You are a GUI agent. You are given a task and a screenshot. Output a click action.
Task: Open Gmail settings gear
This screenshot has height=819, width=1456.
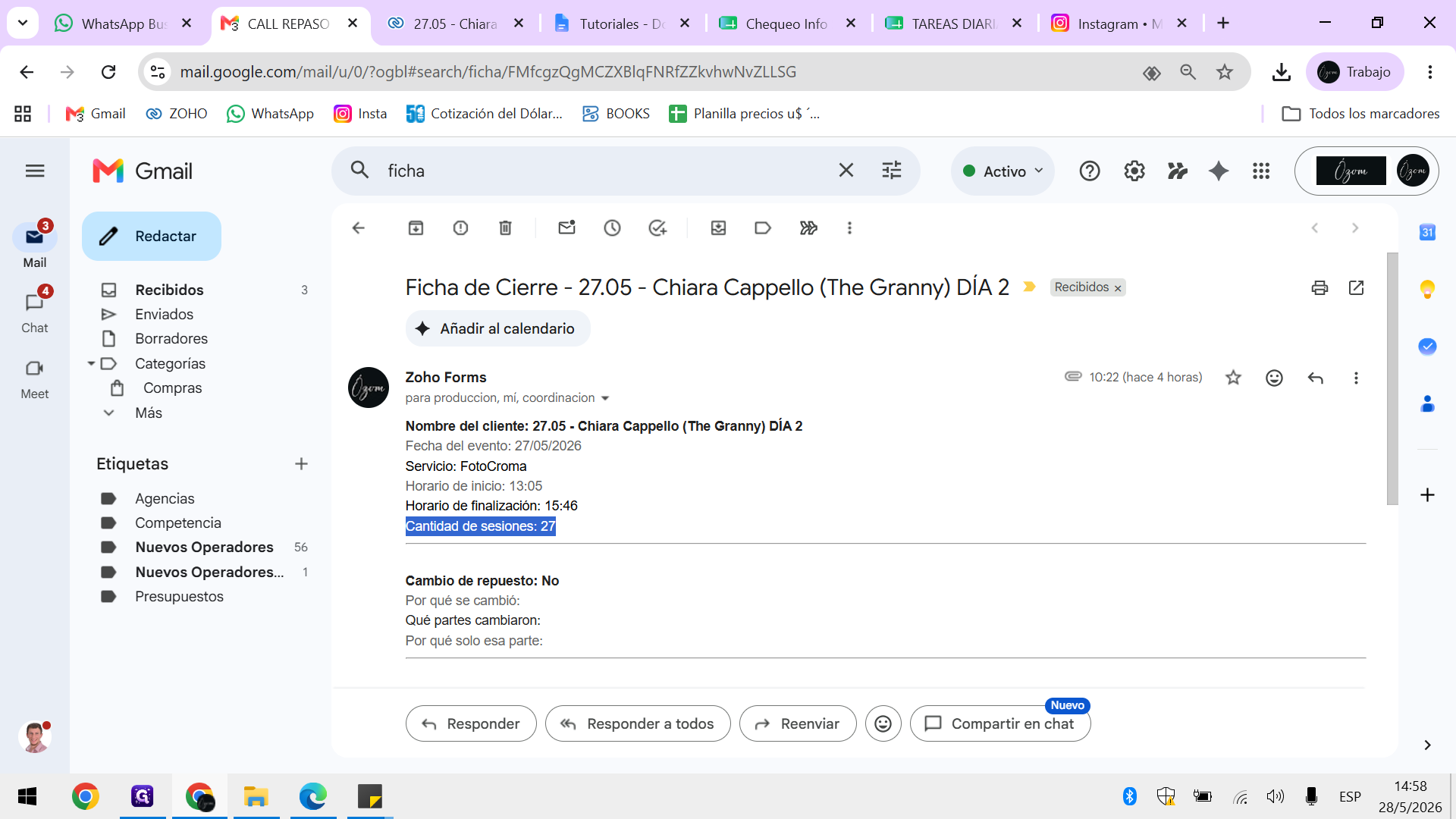(x=1134, y=171)
